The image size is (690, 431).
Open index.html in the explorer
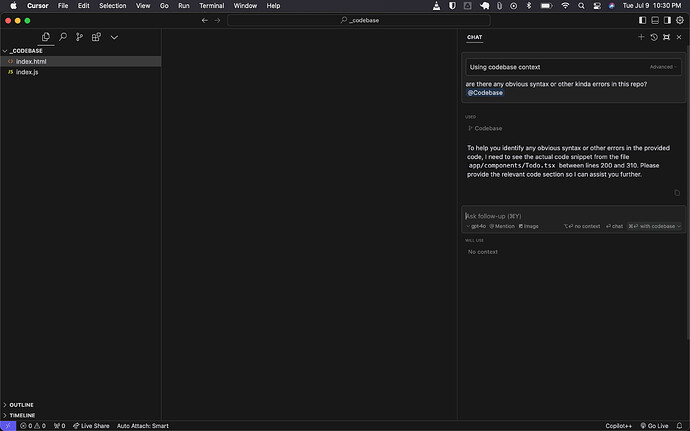tap(81, 61)
